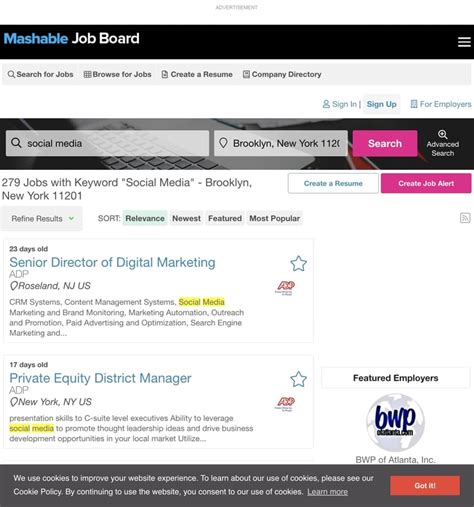The image size is (474, 507).
Task: Click the 279 Jobs results heading
Action: coord(127,189)
